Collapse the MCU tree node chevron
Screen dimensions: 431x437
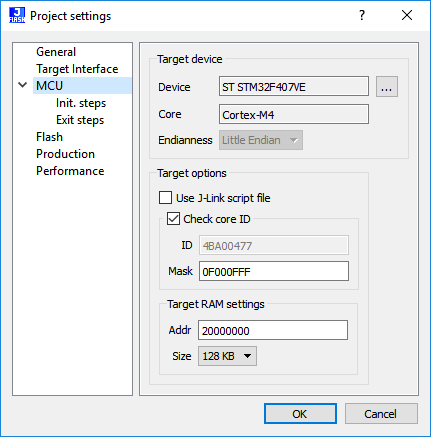tap(23, 85)
